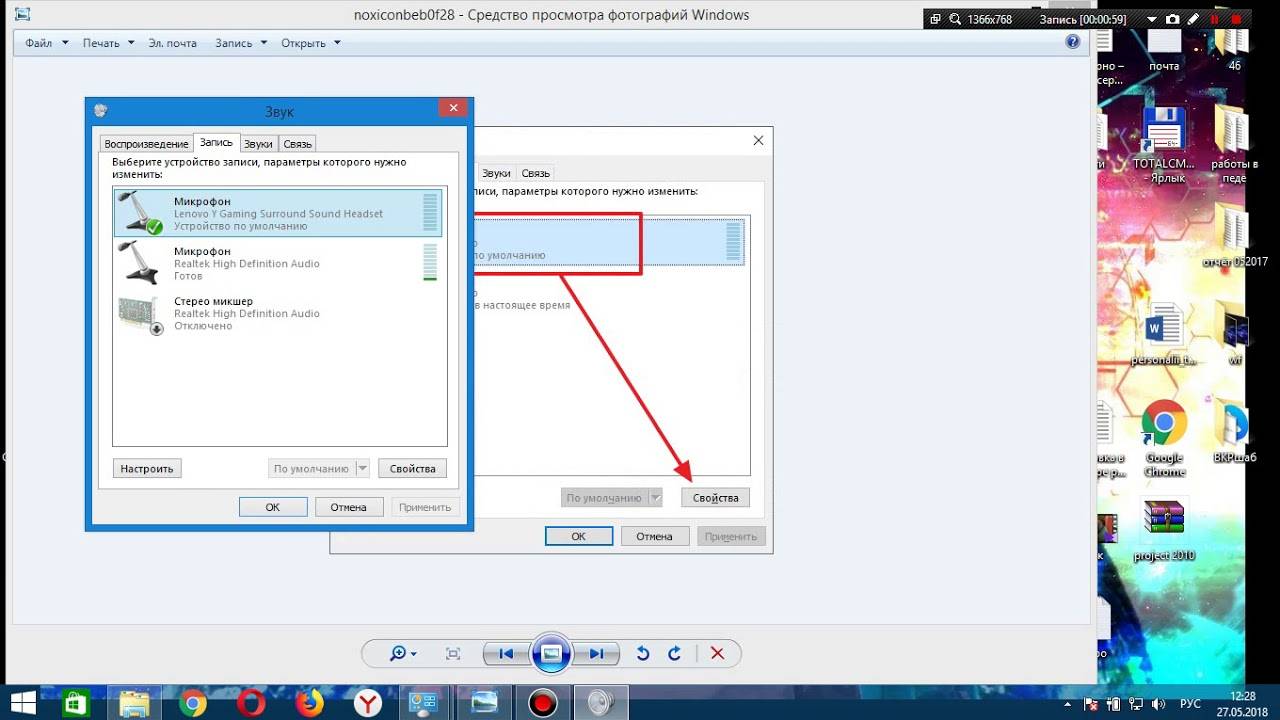Show photo at actual size

click(x=453, y=653)
